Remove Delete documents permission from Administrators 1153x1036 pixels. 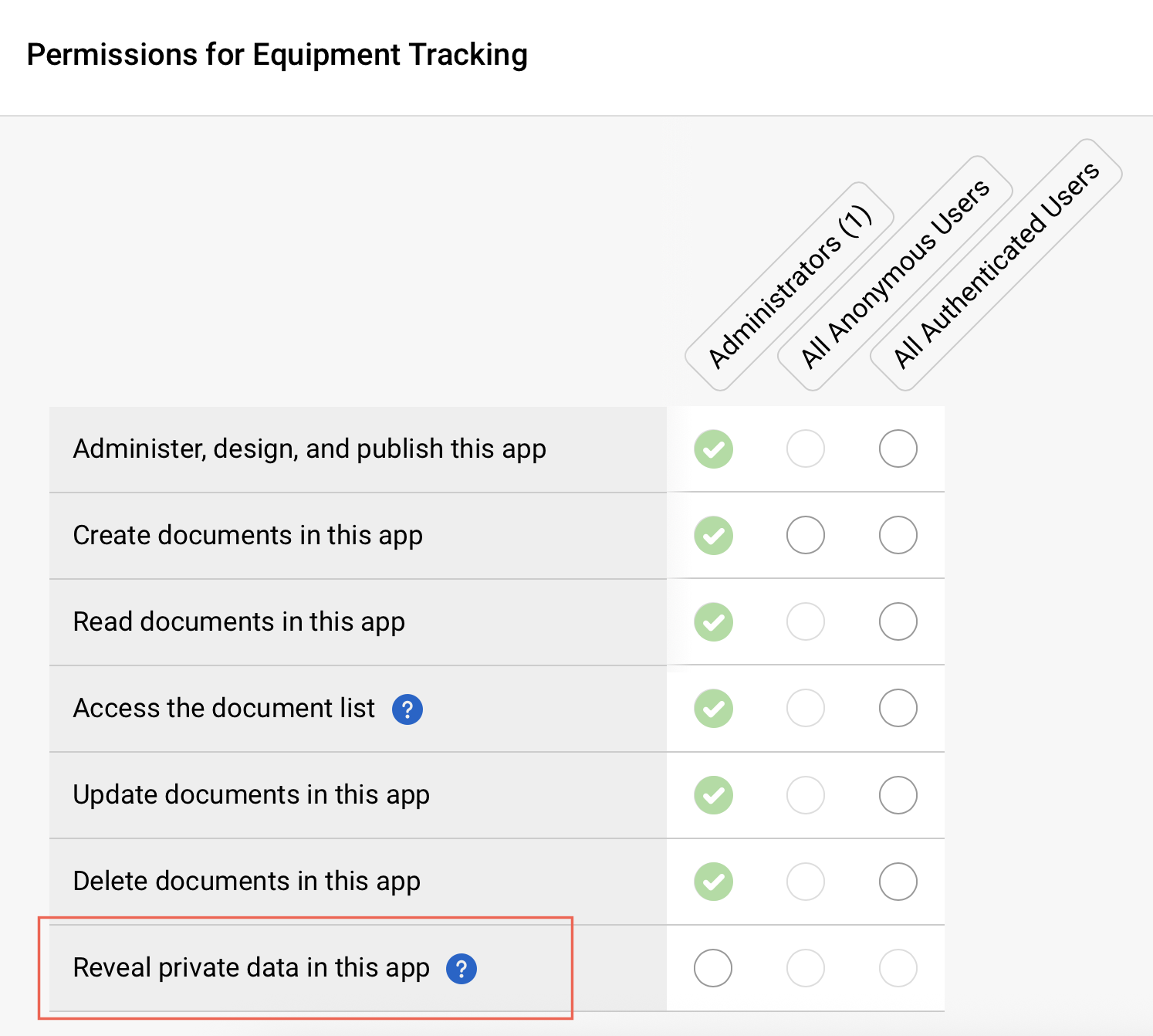[712, 881]
